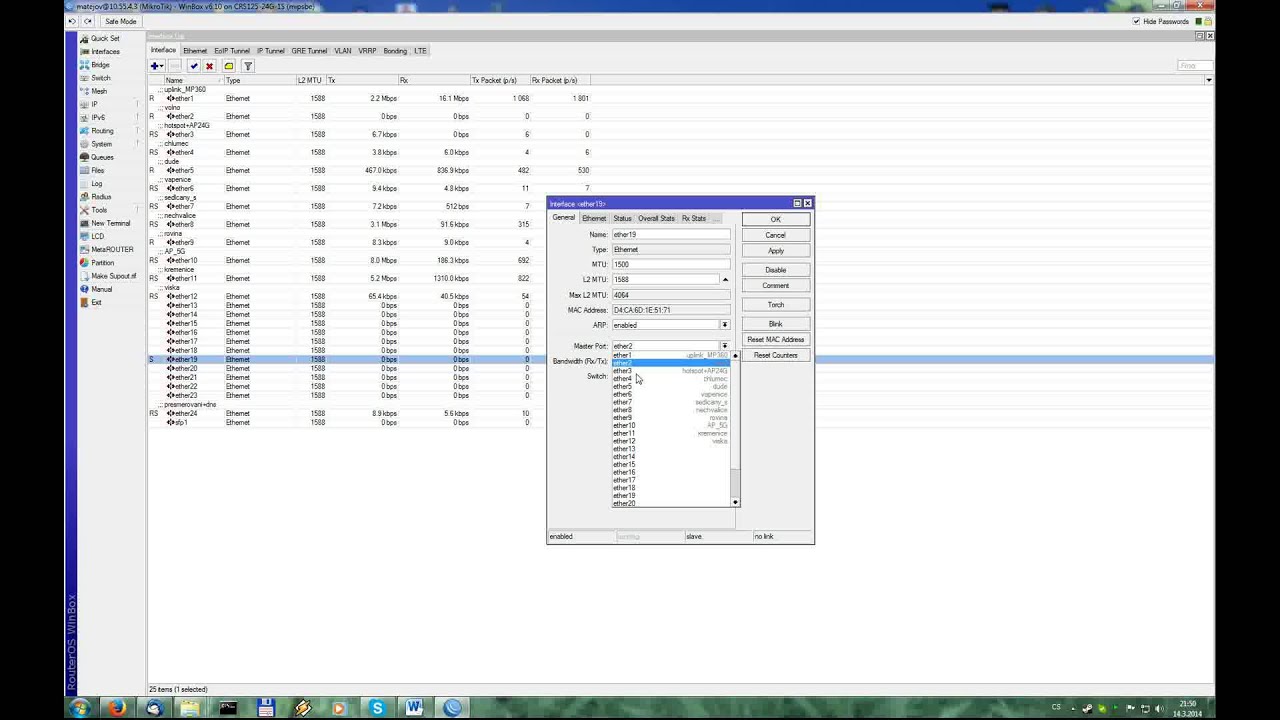Viewport: 1280px width, 720px height.
Task: Toggle the Hide Passwords checkbox
Action: click(x=1136, y=21)
